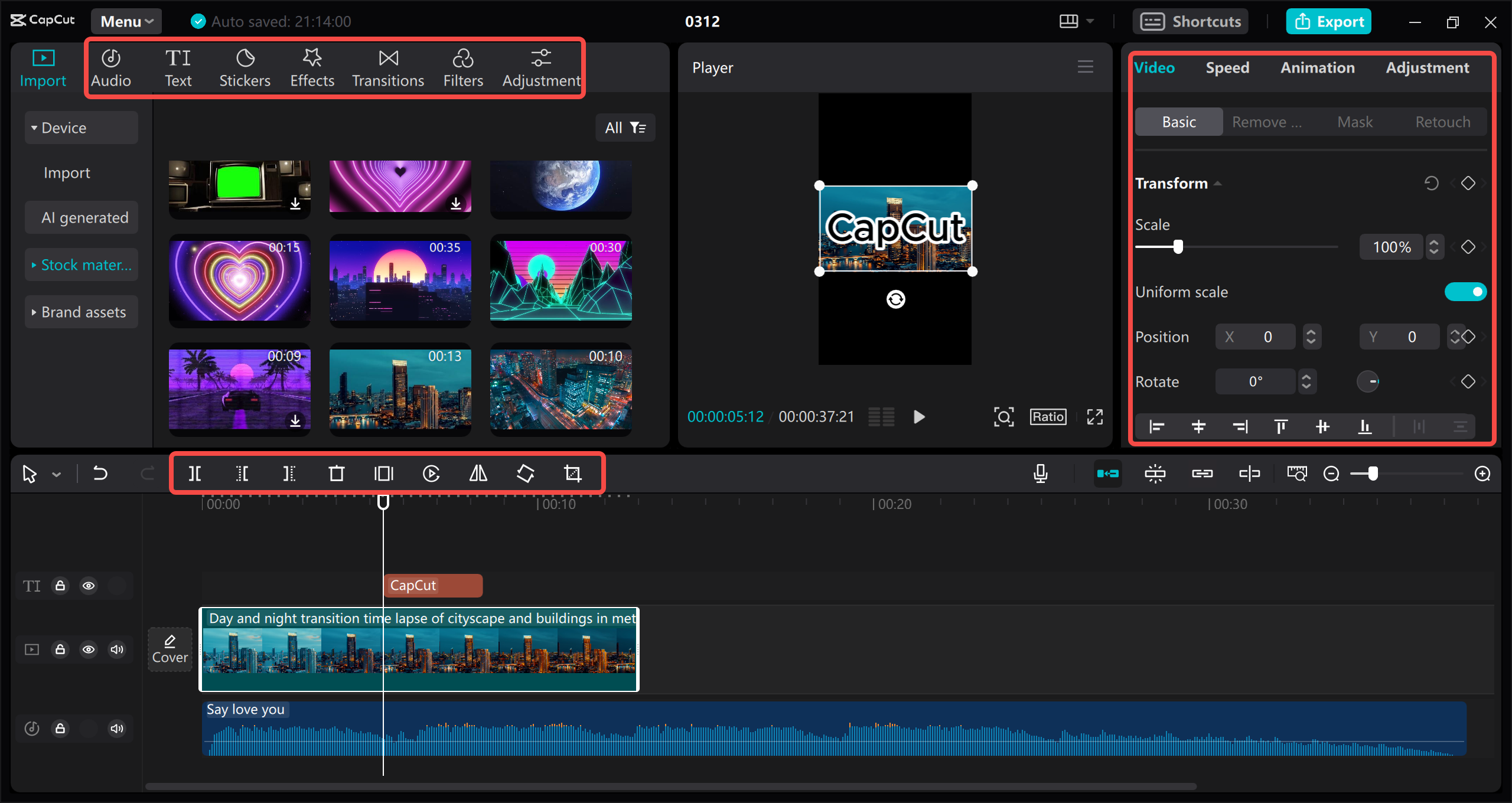Click the Mask tab in Video panel
The height and width of the screenshot is (803, 1512).
(x=1354, y=120)
